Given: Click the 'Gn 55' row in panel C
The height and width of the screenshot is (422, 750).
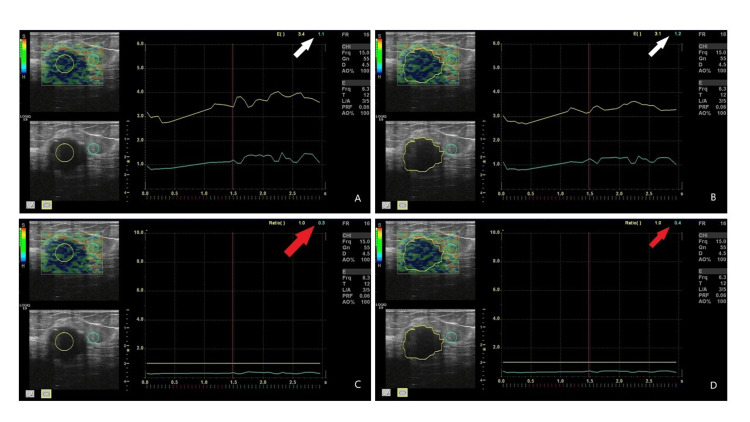Looking at the screenshot, I should (x=355, y=247).
